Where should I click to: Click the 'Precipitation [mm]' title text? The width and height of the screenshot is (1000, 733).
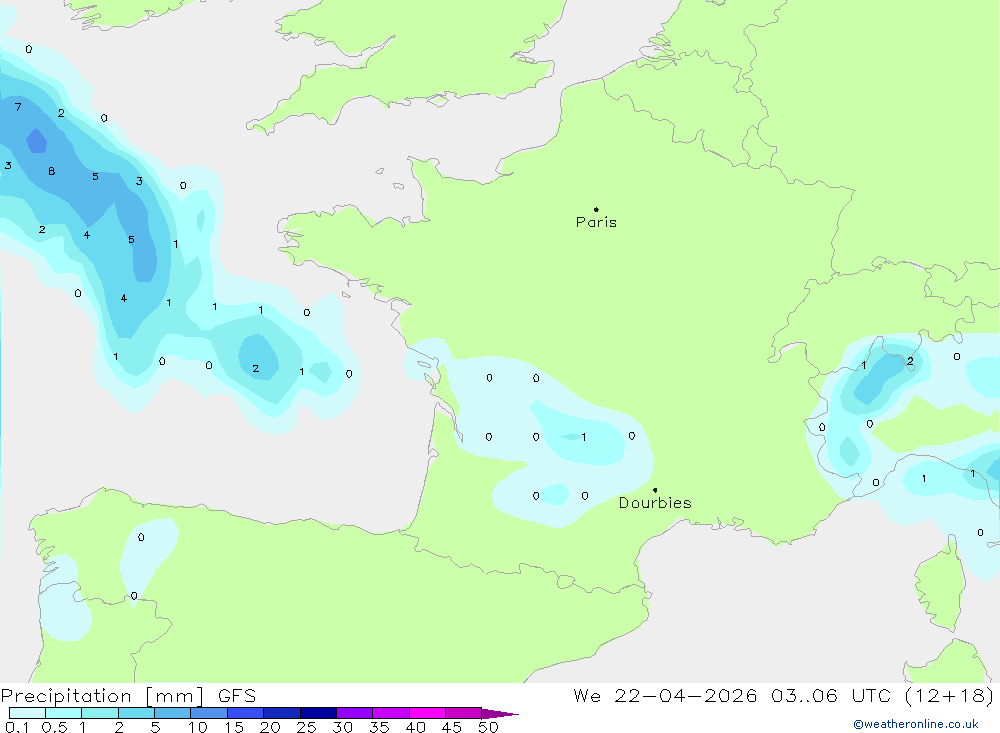pos(102,696)
